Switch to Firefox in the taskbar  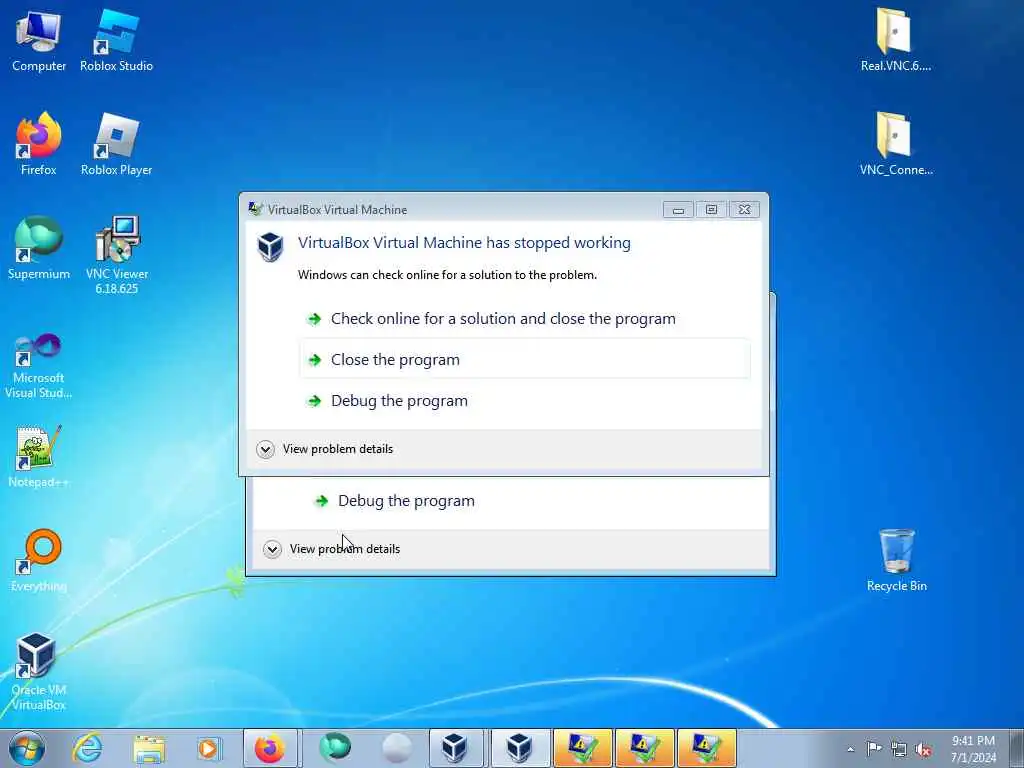270,748
